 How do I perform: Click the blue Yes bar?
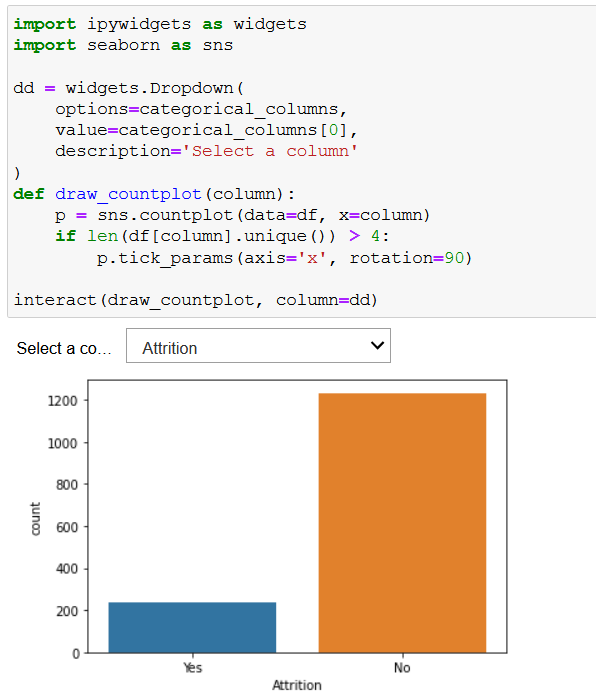[192, 627]
